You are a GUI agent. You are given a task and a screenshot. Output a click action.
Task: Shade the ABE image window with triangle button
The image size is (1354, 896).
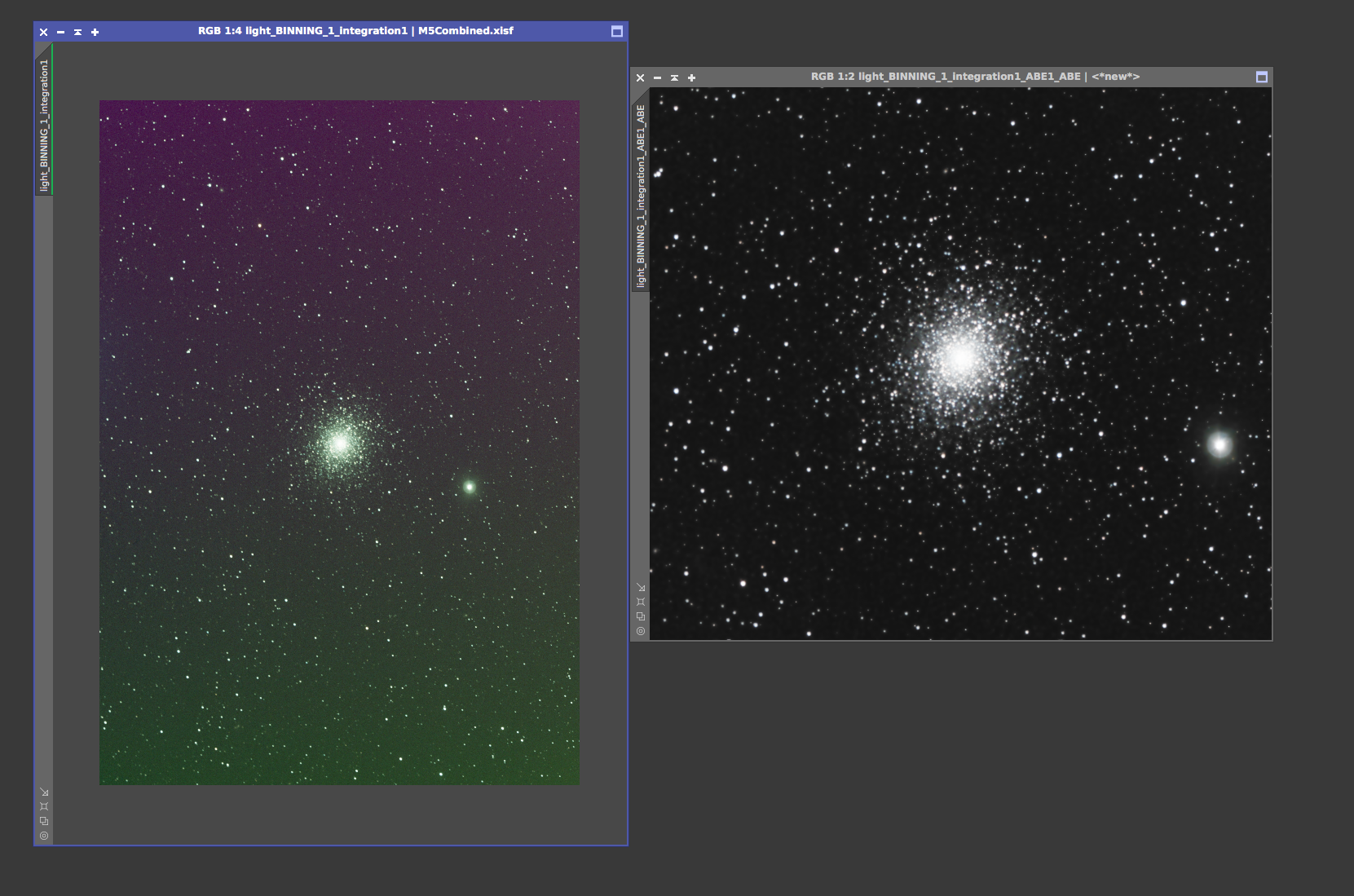click(674, 78)
